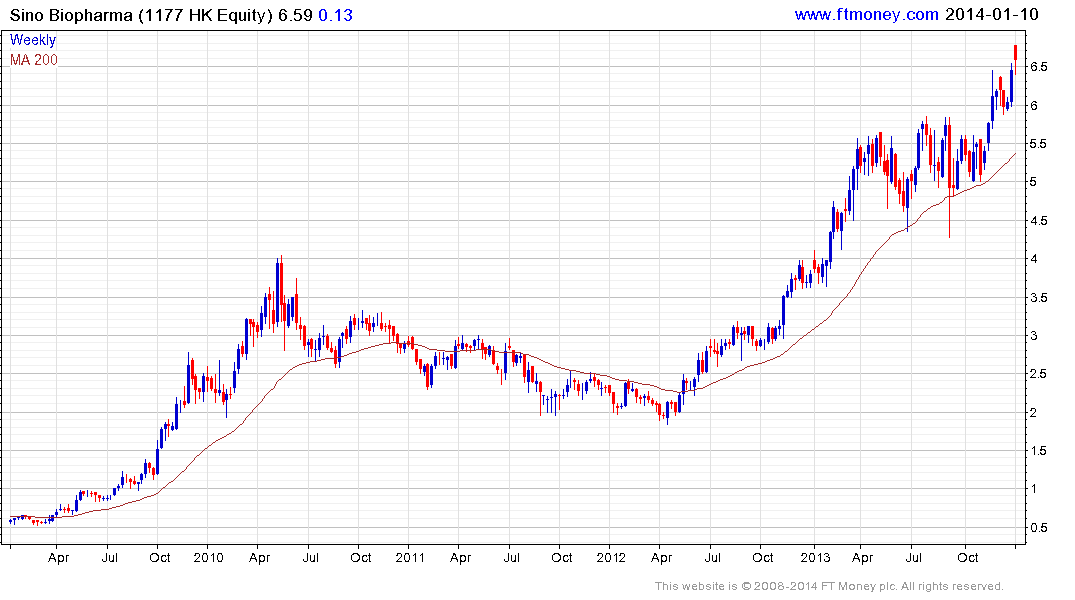Click the latest red candle at top right

tap(1016, 52)
